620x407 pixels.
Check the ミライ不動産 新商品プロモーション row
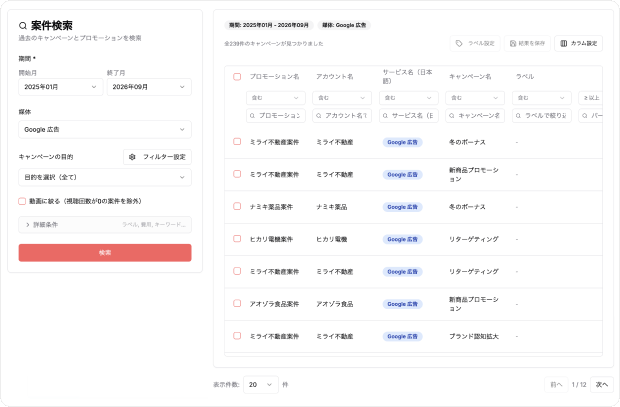pyautogui.click(x=237, y=174)
